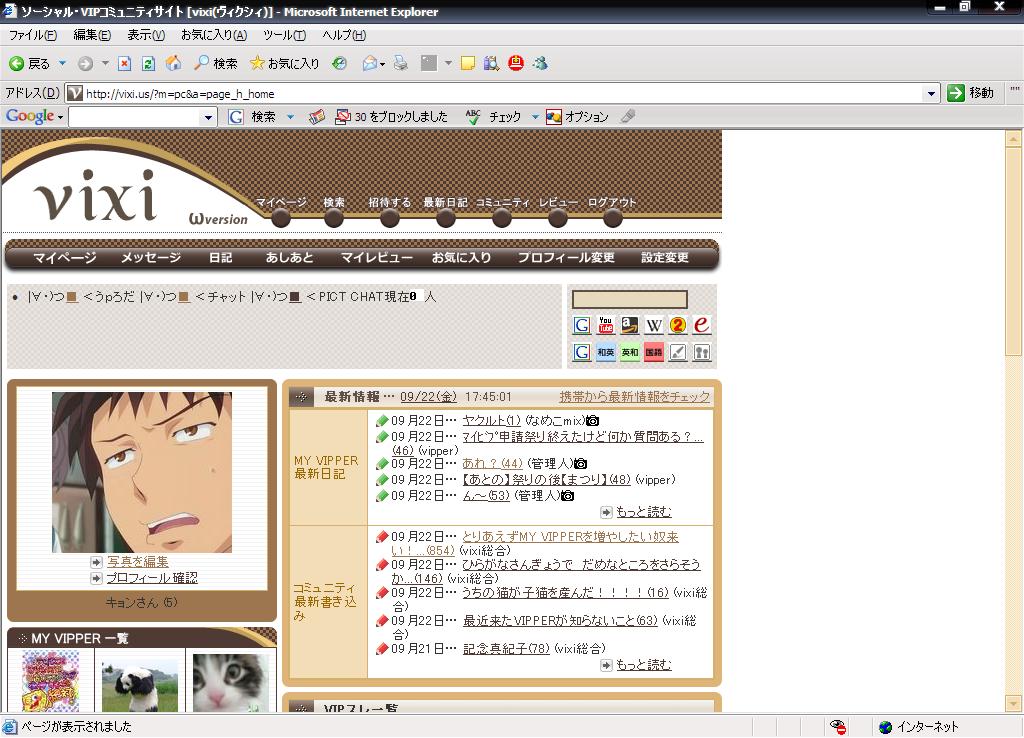This screenshot has height=738, width=1024.
Task: Click the Wikipedia W search icon
Action: pos(654,325)
